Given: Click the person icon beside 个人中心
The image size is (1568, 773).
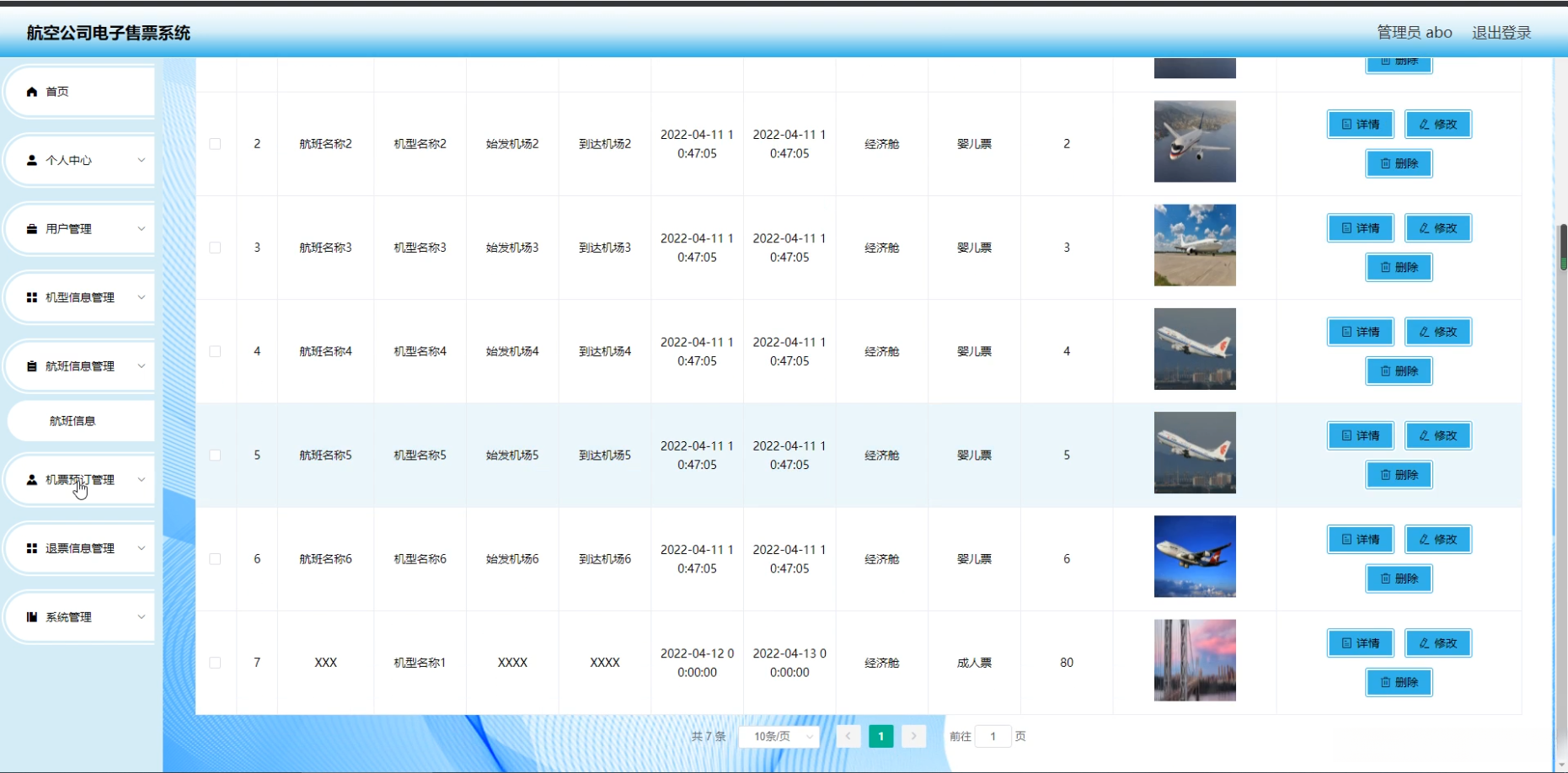Looking at the screenshot, I should coord(32,160).
